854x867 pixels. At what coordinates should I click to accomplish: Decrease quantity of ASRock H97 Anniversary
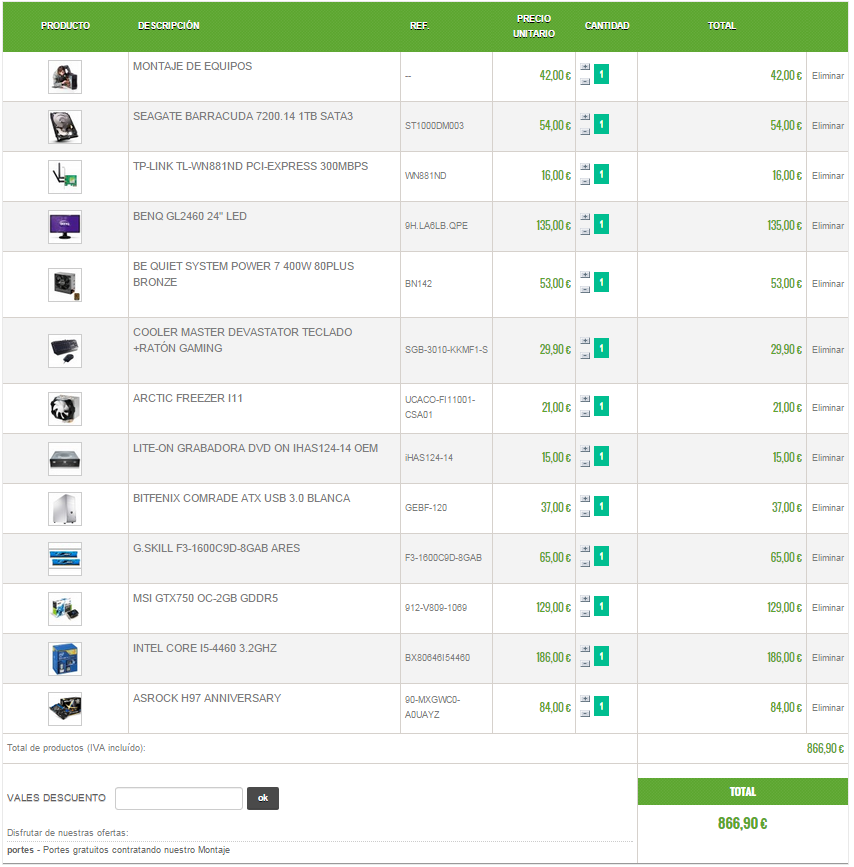point(585,714)
